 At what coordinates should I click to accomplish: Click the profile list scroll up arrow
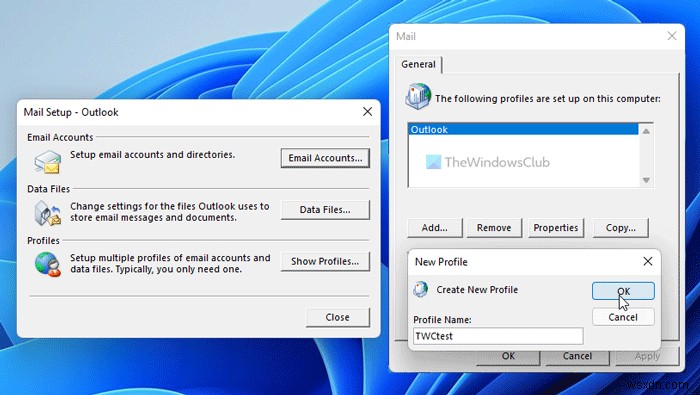click(x=646, y=131)
